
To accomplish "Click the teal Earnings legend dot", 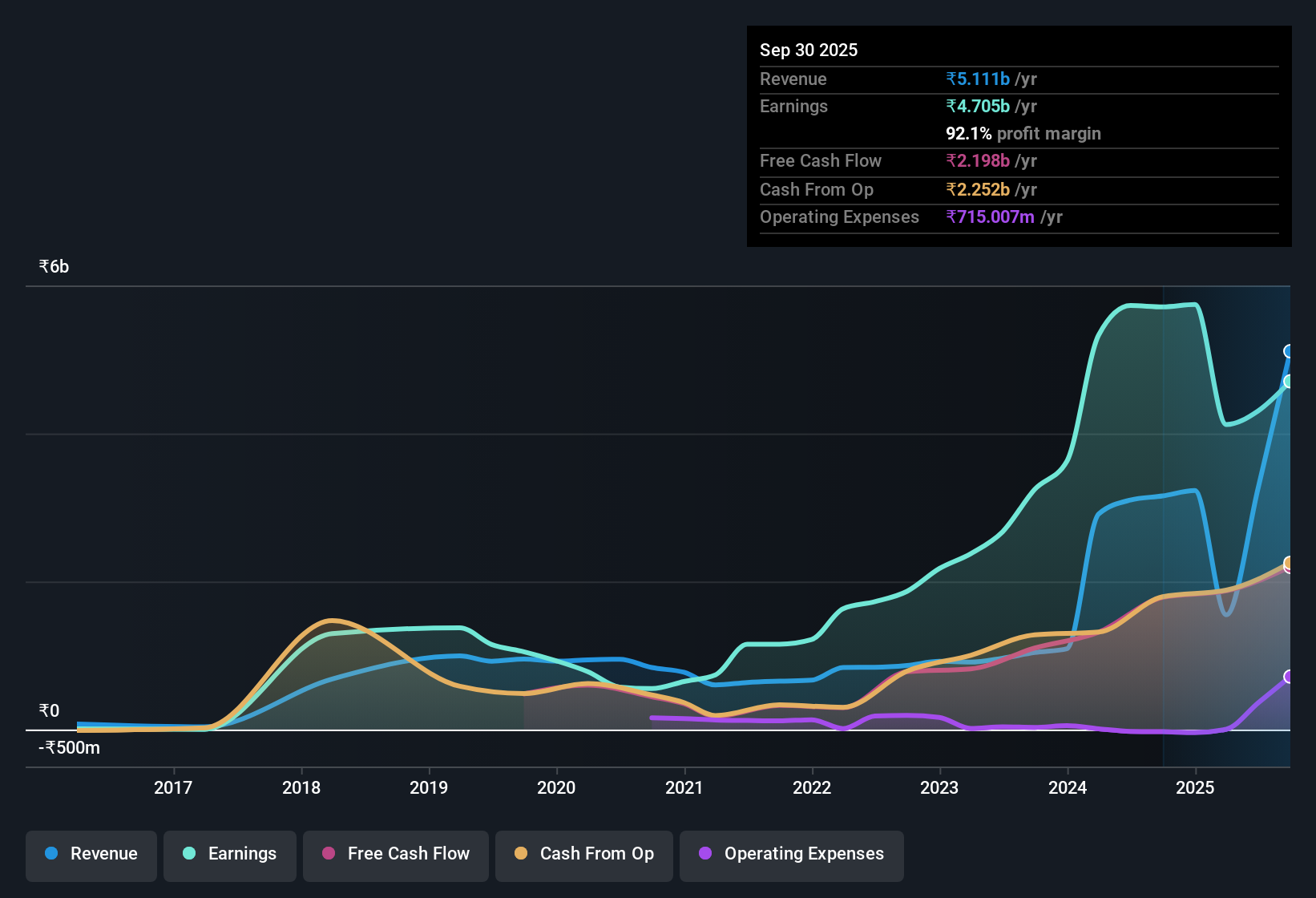I will pyautogui.click(x=189, y=854).
